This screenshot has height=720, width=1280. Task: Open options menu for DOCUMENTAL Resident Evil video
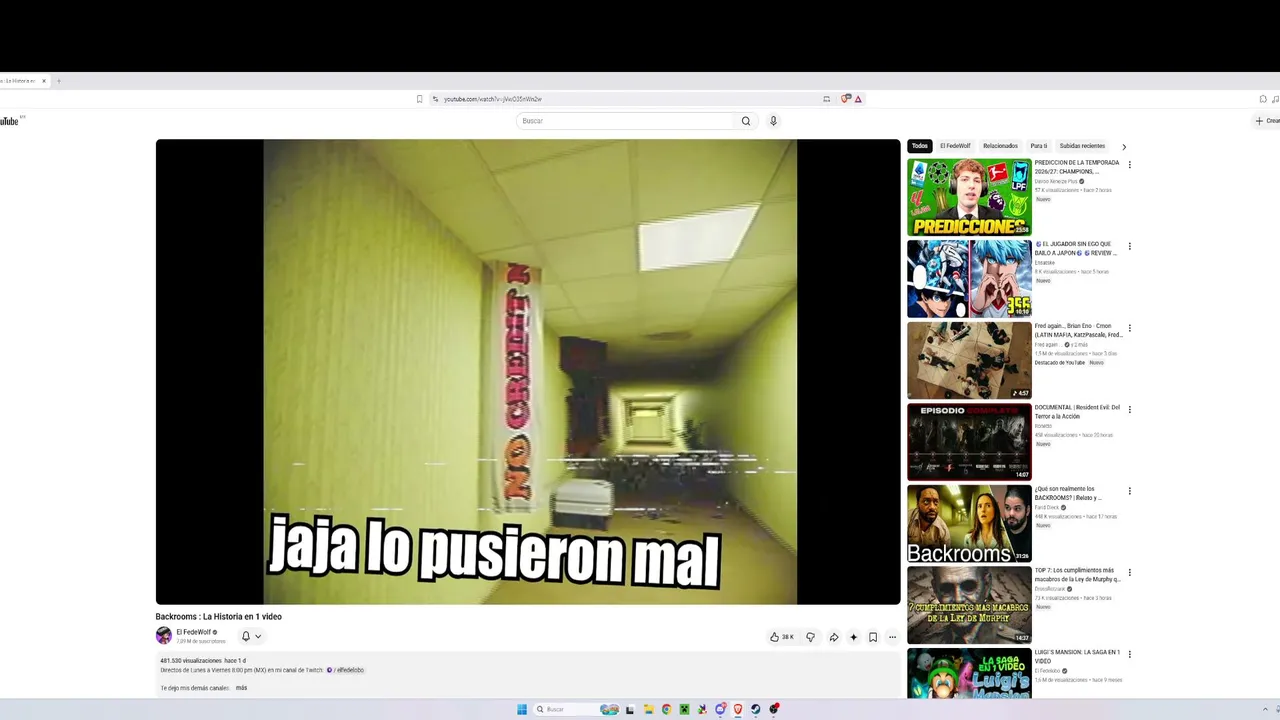point(1130,410)
